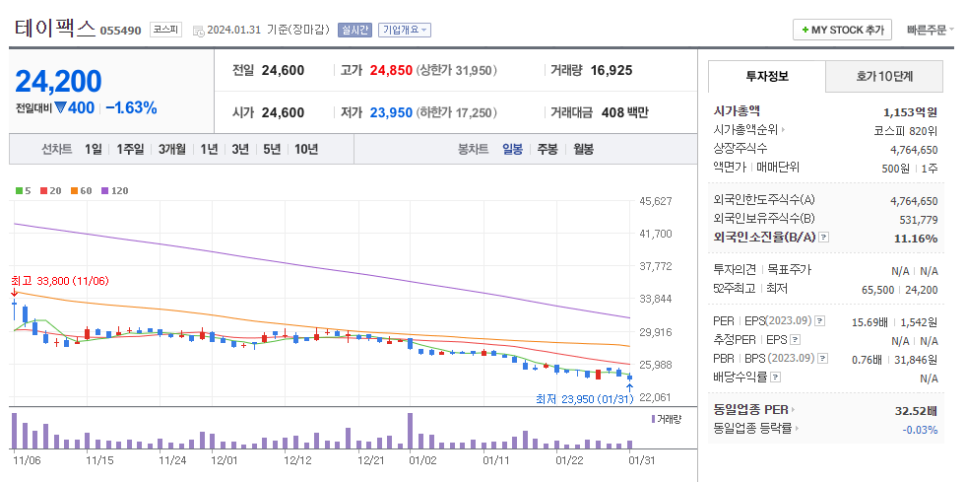
Task: Open help icon next to PBR BPS(2023.09)
Action: click(x=822, y=358)
